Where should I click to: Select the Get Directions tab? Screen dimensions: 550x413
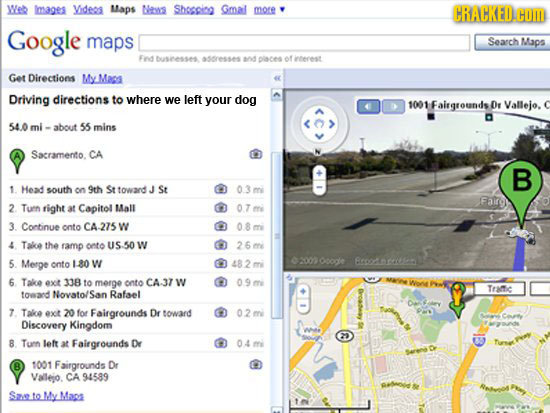(42, 78)
